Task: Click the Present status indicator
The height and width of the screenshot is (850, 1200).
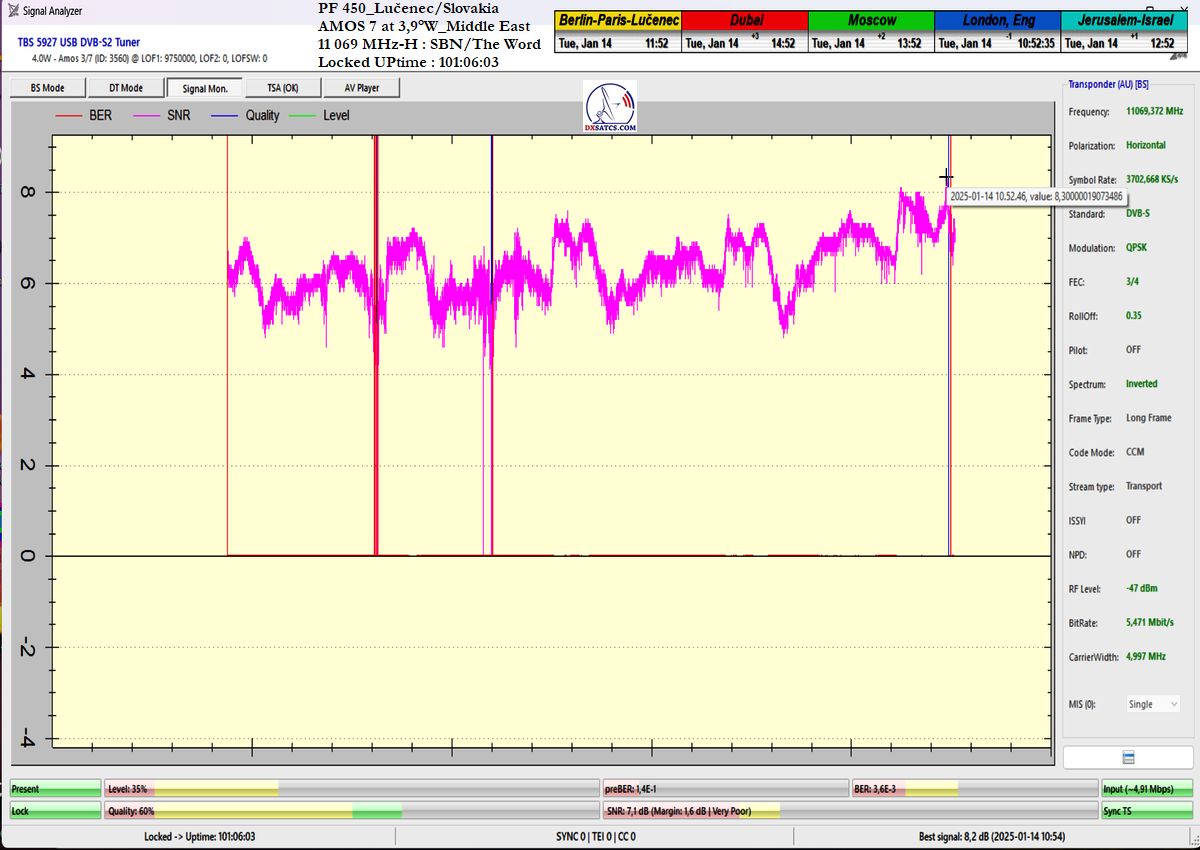Action: [55, 789]
